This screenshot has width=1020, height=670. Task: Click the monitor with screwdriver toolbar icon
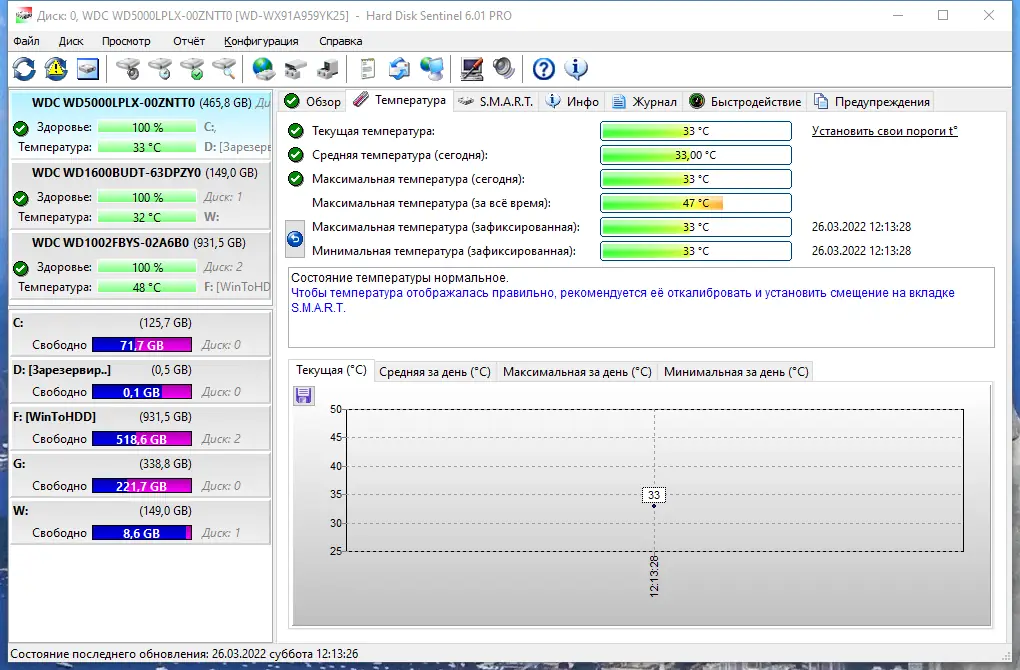pyautogui.click(x=472, y=68)
